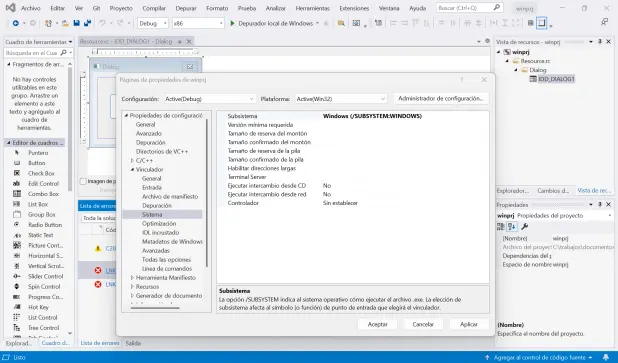This screenshot has width=618, height=363.
Task: Click the new project toolbar icon
Action: 48,23
